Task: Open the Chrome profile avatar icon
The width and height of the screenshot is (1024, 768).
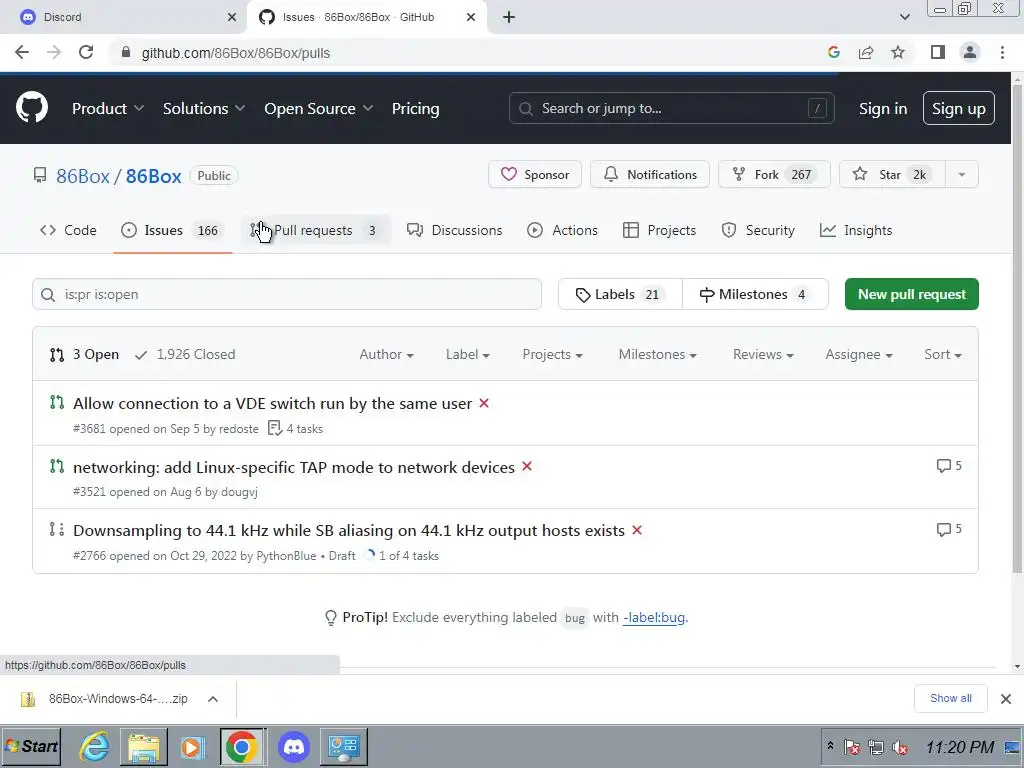Action: tap(970, 52)
